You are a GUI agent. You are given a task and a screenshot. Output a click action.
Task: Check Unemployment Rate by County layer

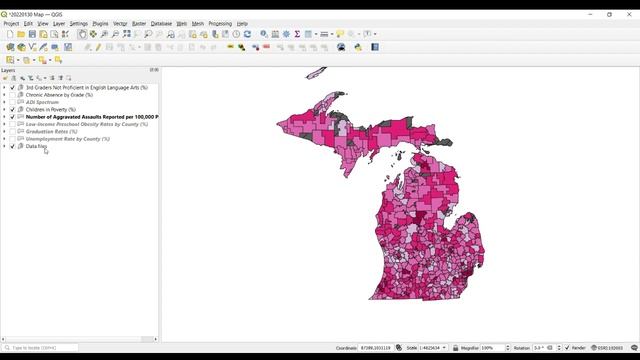[12, 139]
